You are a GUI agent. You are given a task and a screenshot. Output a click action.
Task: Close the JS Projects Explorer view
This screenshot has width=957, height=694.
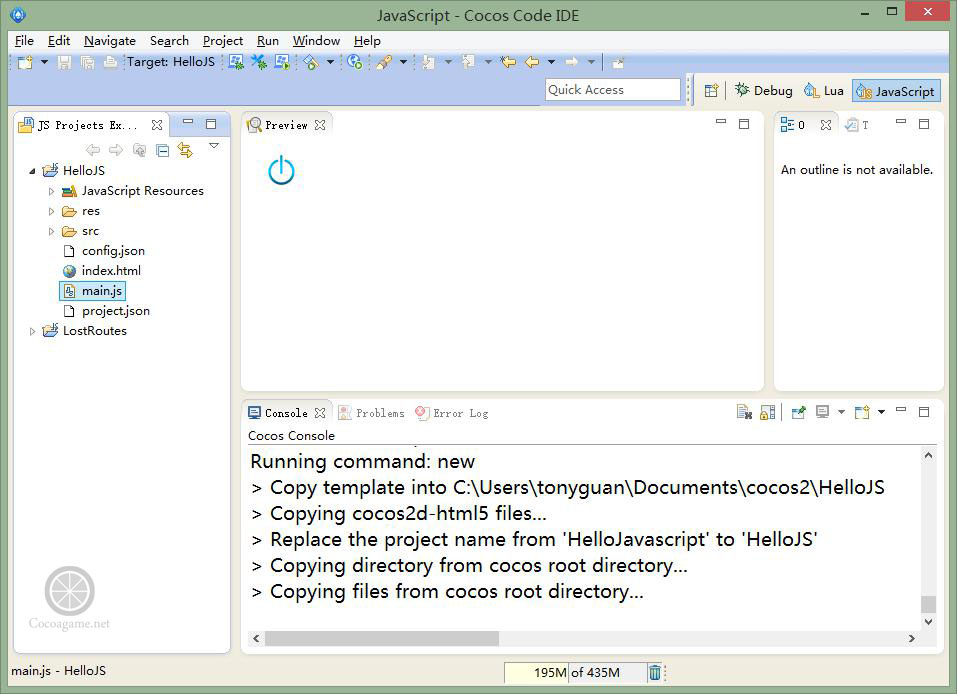point(157,125)
